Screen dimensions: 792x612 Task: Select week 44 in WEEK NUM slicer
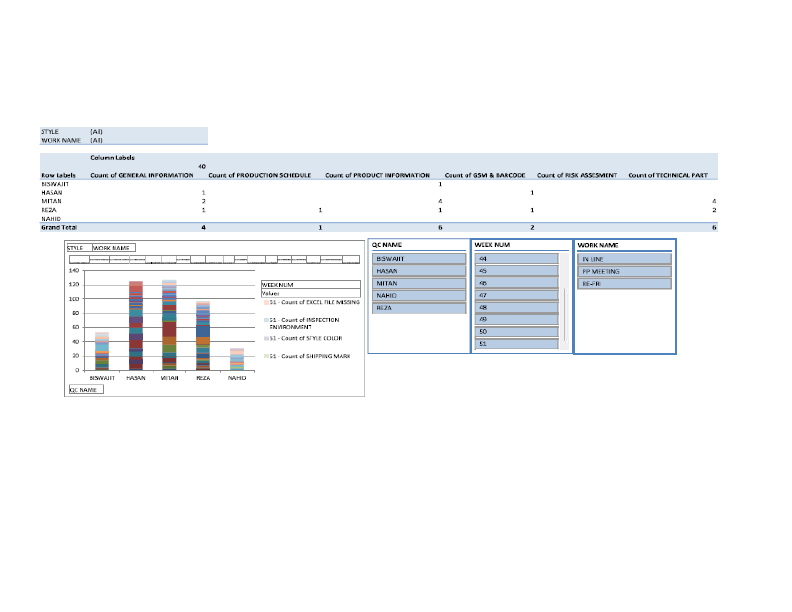click(x=517, y=259)
